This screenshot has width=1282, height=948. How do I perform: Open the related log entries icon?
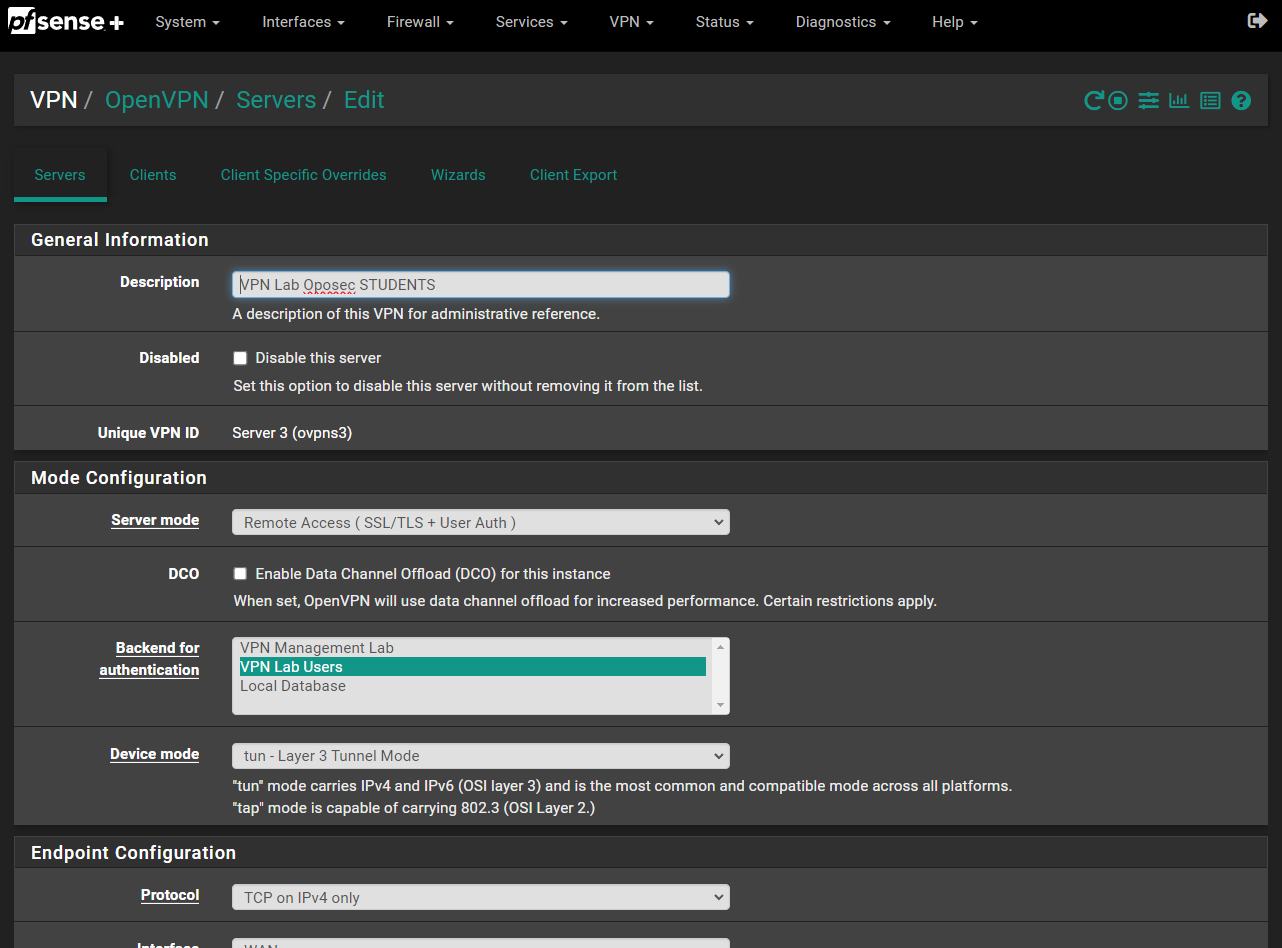(1210, 100)
